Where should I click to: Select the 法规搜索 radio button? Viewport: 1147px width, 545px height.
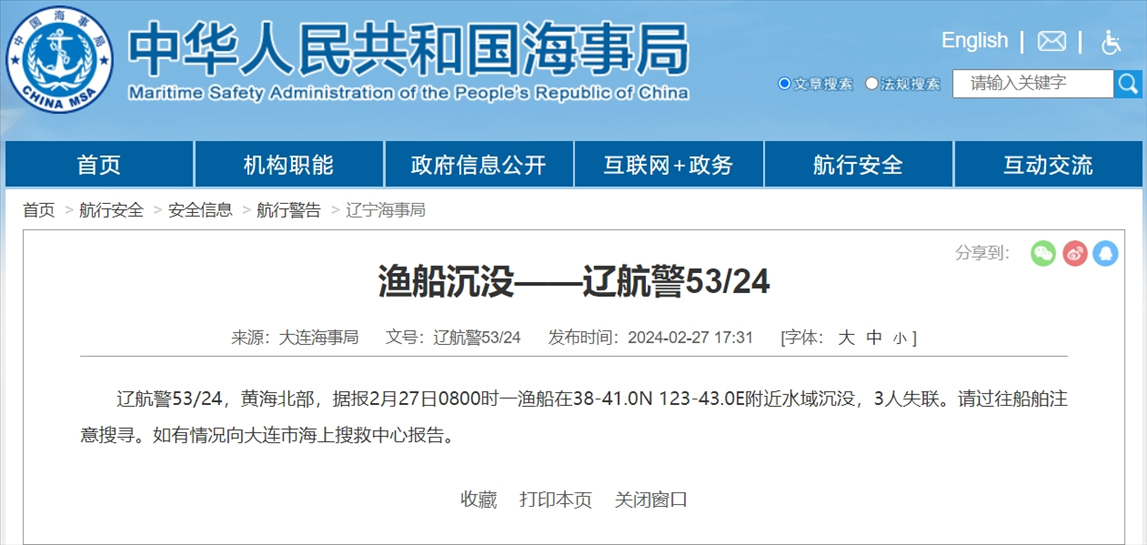pos(872,84)
